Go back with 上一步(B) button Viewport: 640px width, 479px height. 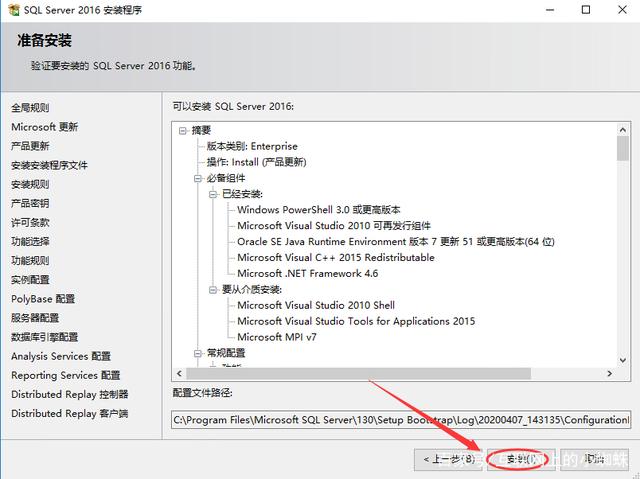(448, 460)
